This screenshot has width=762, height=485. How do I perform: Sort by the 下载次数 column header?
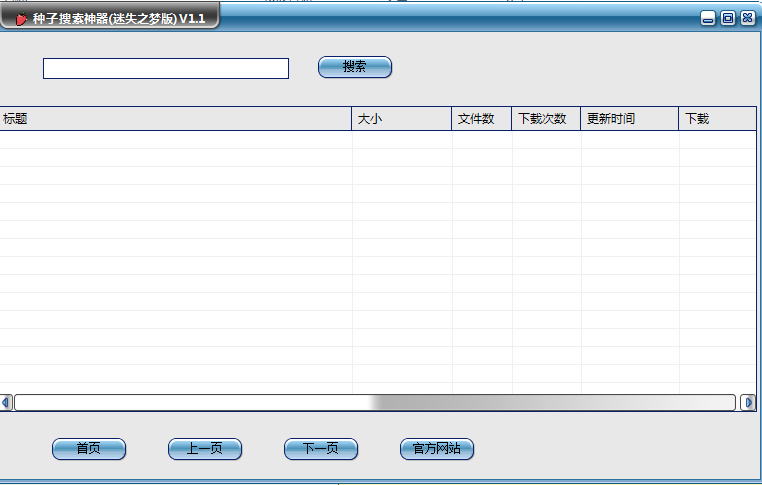tap(546, 119)
